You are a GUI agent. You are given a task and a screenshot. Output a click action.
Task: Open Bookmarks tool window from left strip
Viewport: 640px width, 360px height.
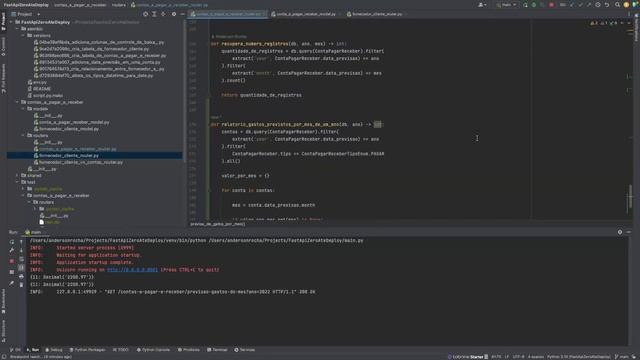[3, 301]
